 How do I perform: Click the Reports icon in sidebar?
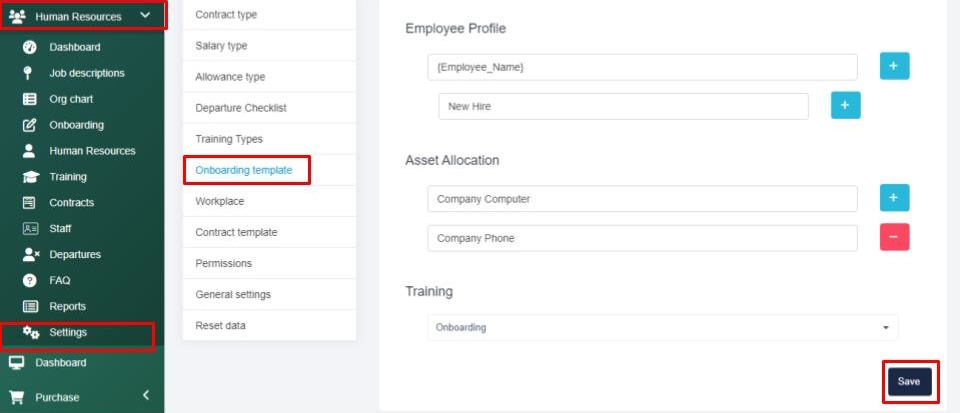[29, 307]
